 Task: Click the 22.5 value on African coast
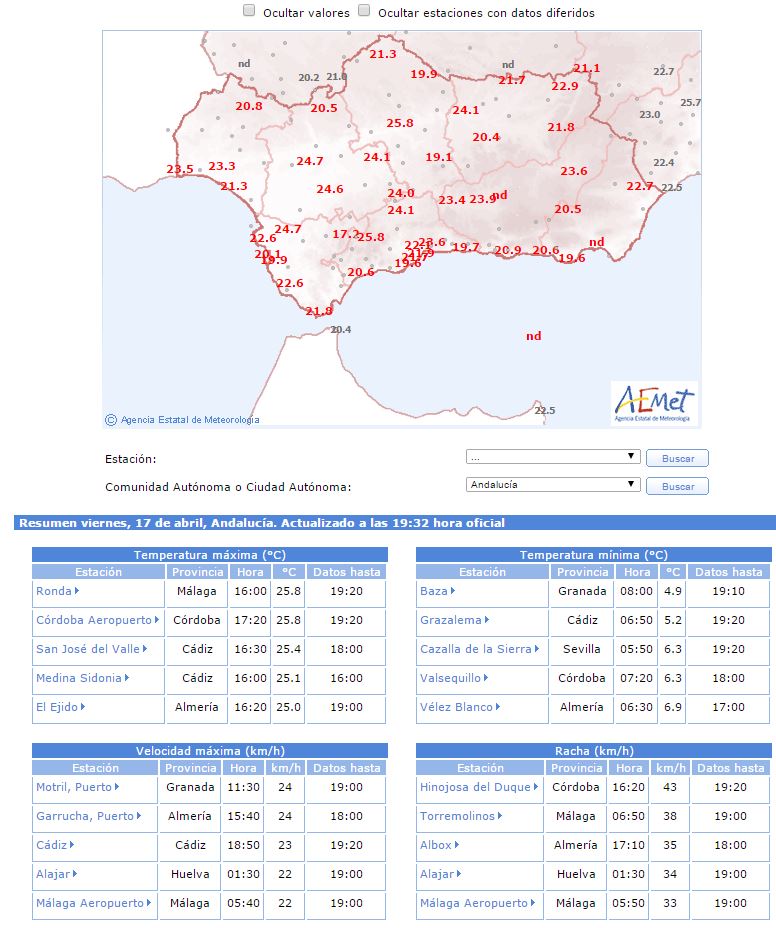click(x=545, y=410)
